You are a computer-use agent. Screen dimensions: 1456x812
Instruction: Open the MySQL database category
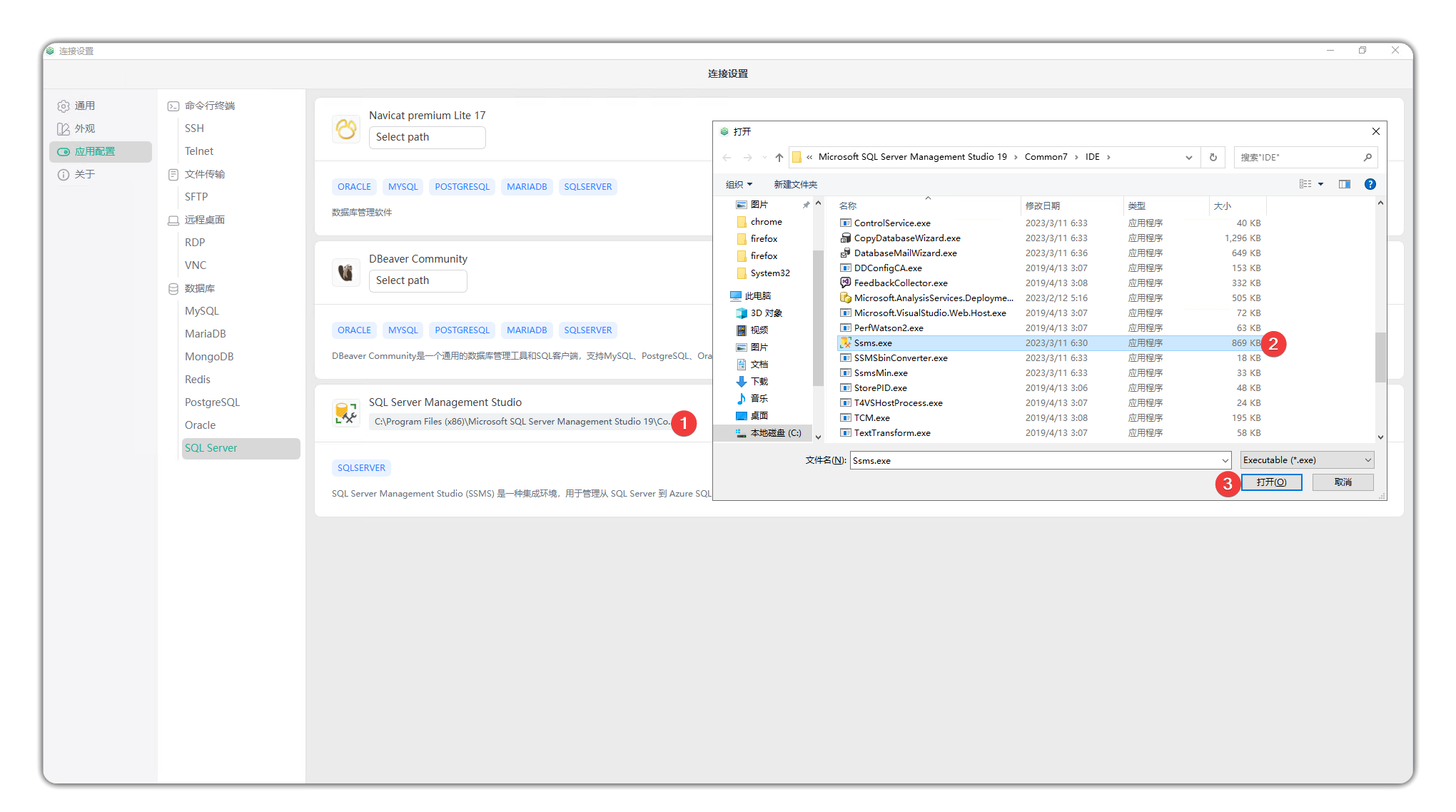(202, 311)
